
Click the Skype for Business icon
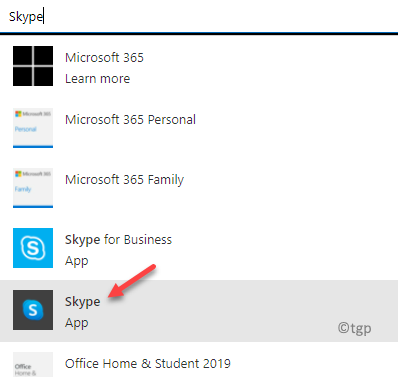[33, 248]
